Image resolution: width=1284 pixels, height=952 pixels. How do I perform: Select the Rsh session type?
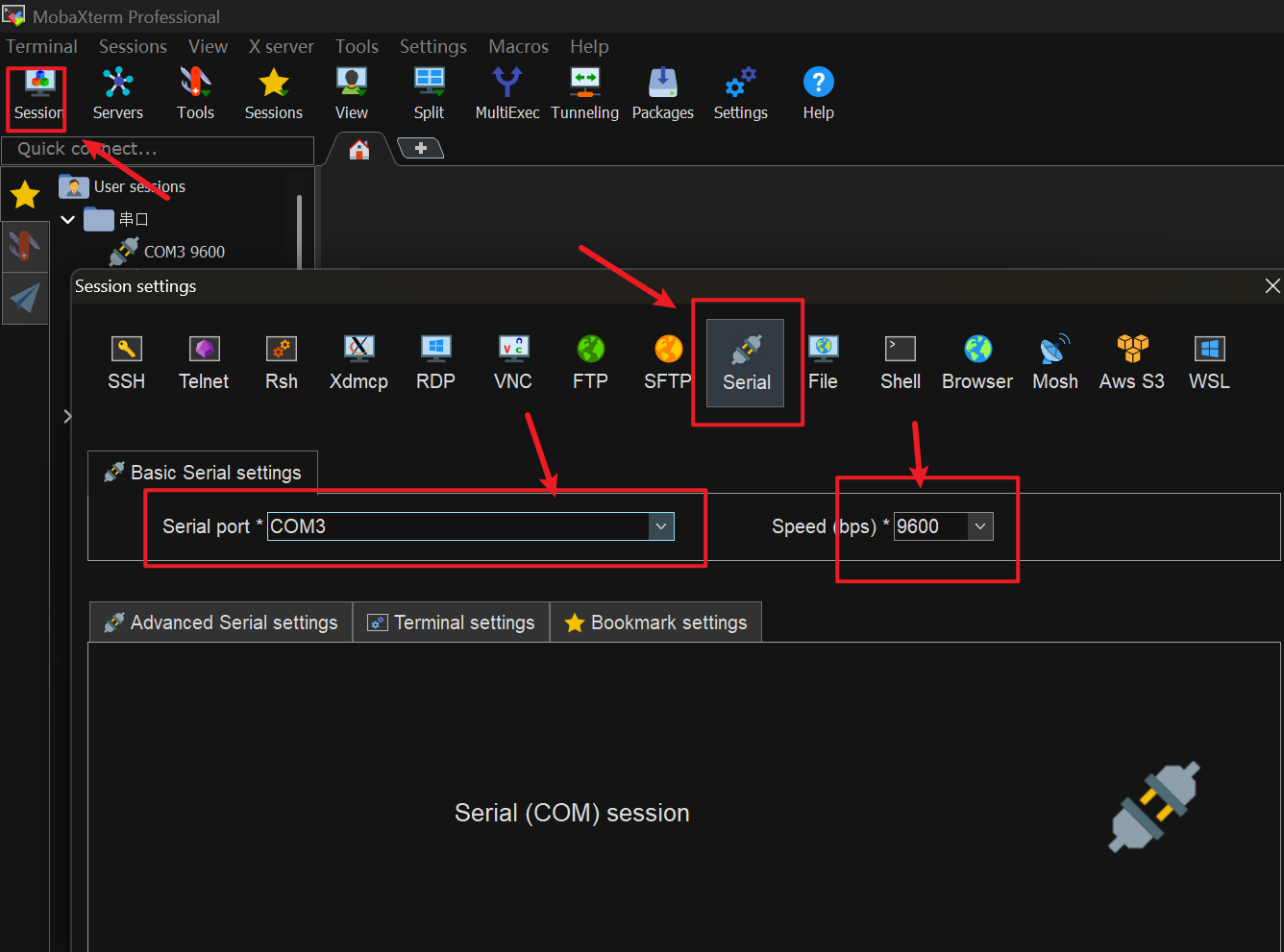coord(282,363)
